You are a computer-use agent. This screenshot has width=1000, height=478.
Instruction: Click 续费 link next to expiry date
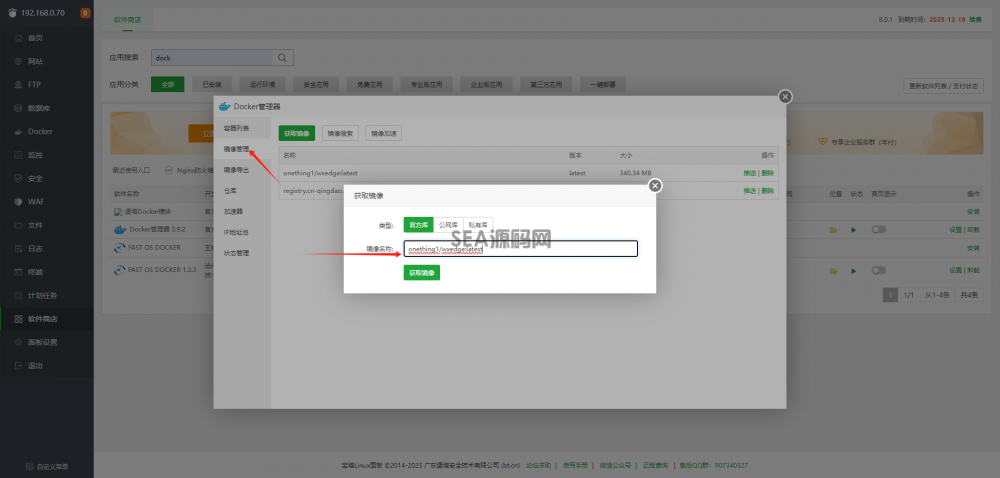click(x=976, y=20)
